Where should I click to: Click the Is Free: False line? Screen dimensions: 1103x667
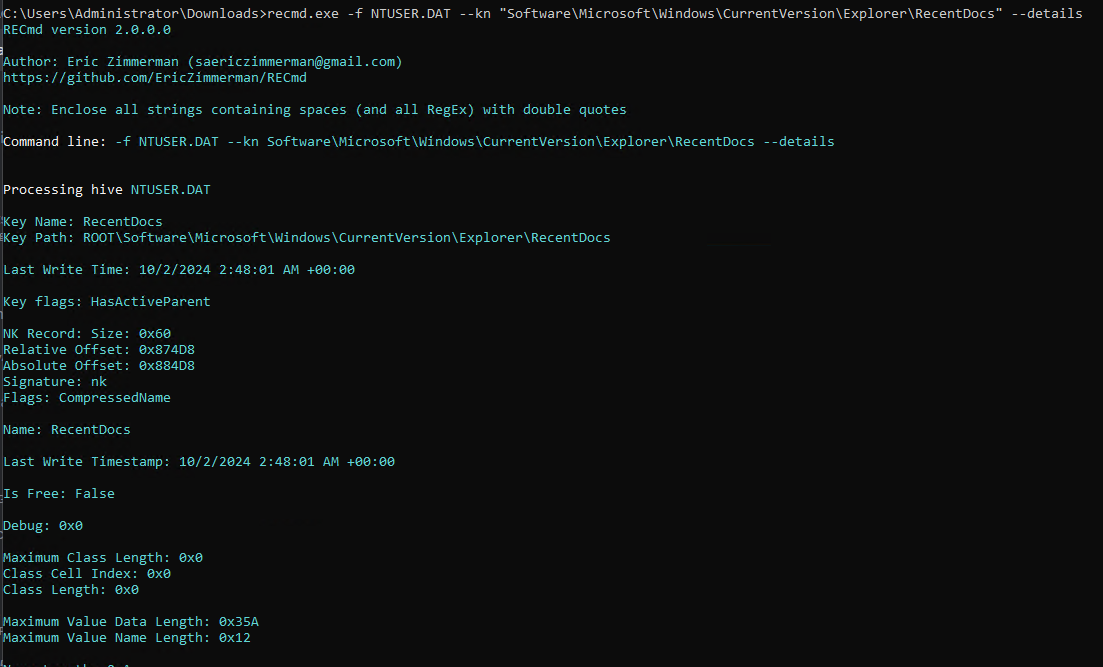58,494
